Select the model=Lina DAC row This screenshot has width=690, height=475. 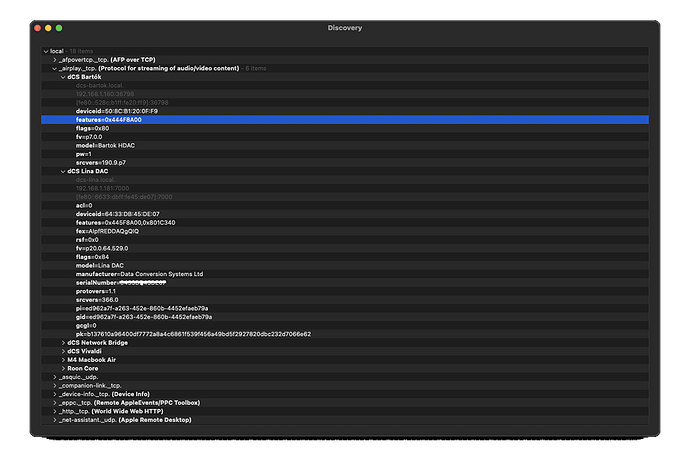click(345, 265)
